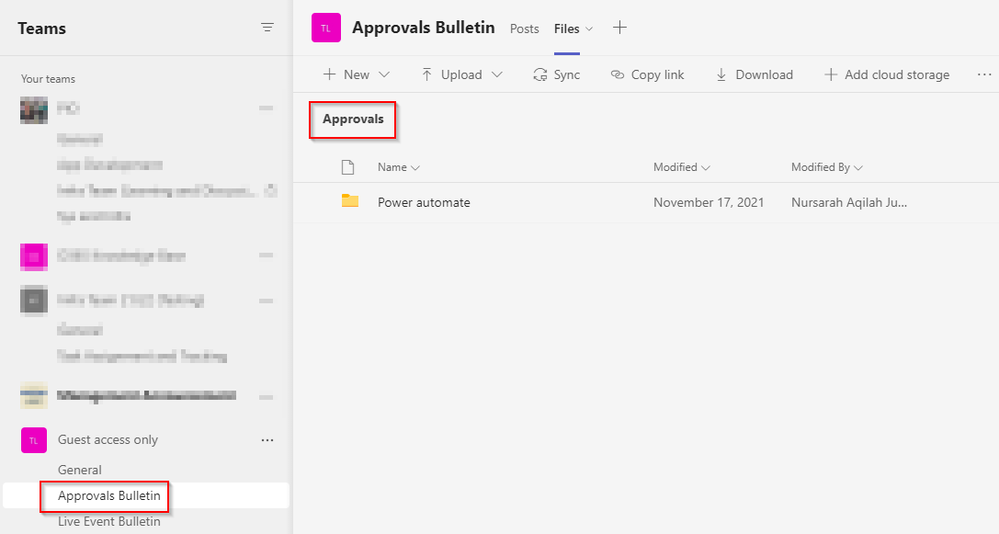Viewport: 999px width, 534px height.
Task: Open the General channel under Guest access only
Action: tap(80, 470)
